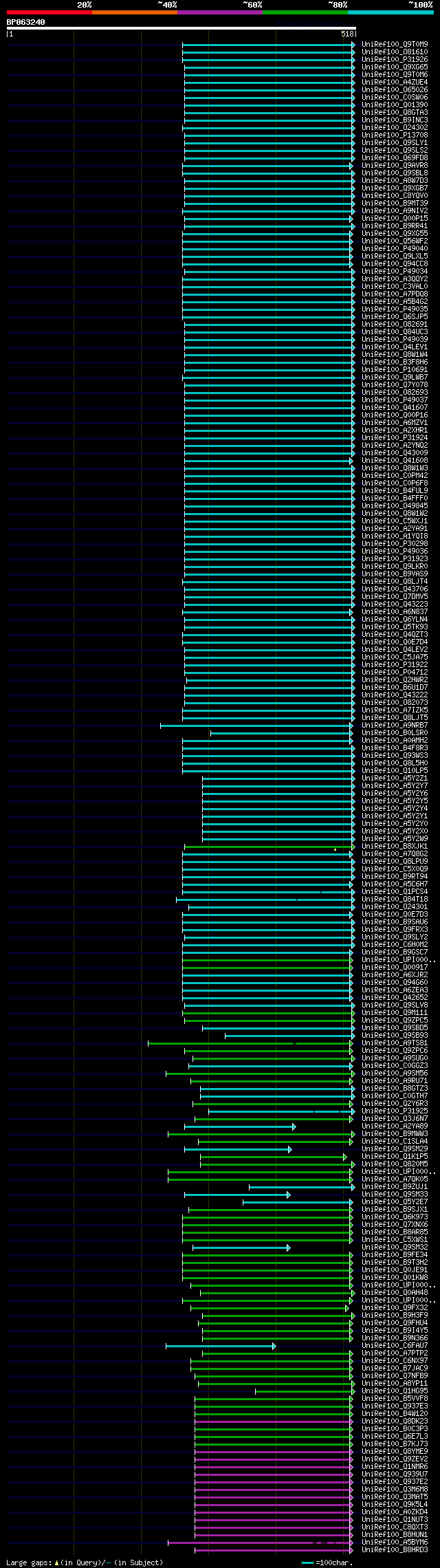Screen dimensions: 440x1568
Task: Open hit UniRef100_A9SM56
Action: (395, 1074)
